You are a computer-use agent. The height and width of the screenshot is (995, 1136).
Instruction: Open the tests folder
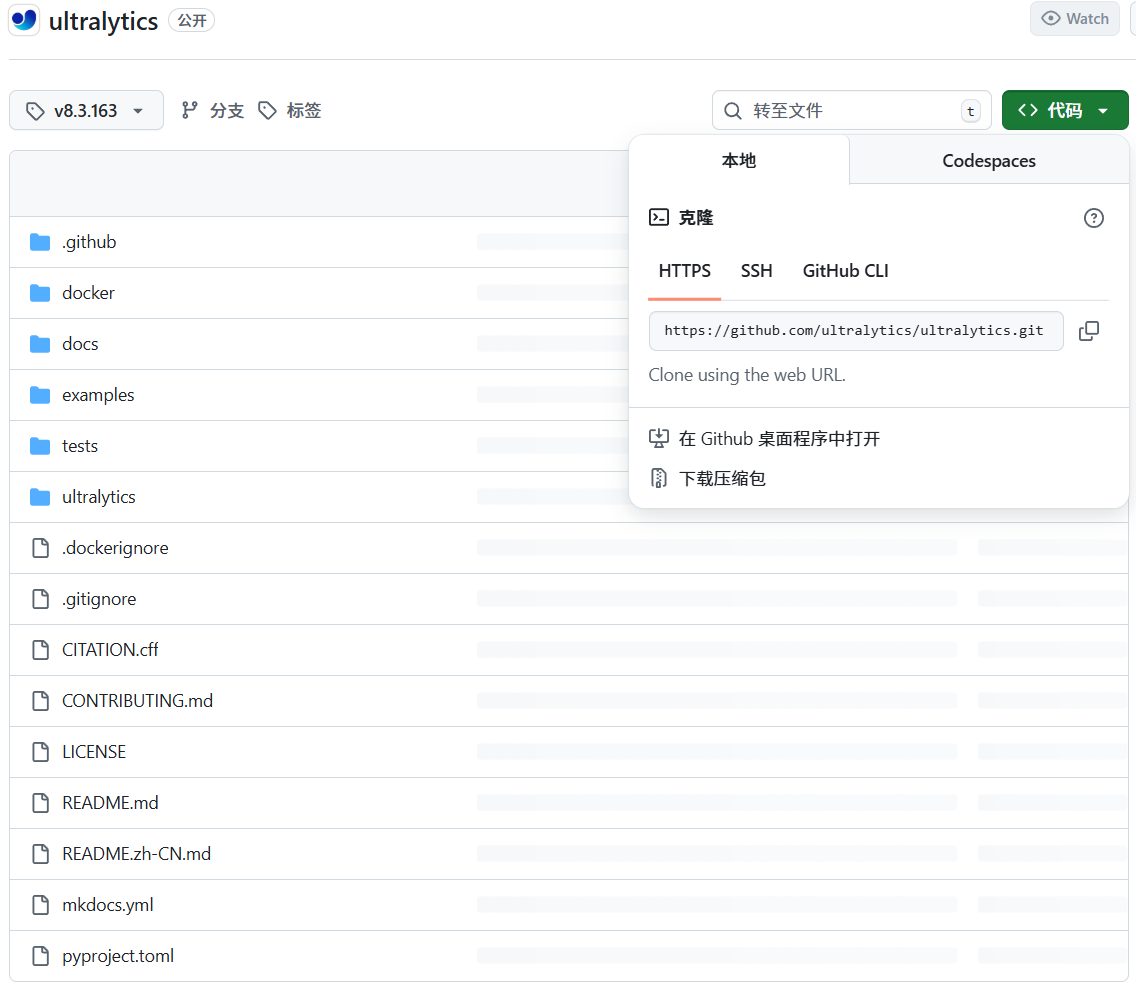tap(80, 446)
